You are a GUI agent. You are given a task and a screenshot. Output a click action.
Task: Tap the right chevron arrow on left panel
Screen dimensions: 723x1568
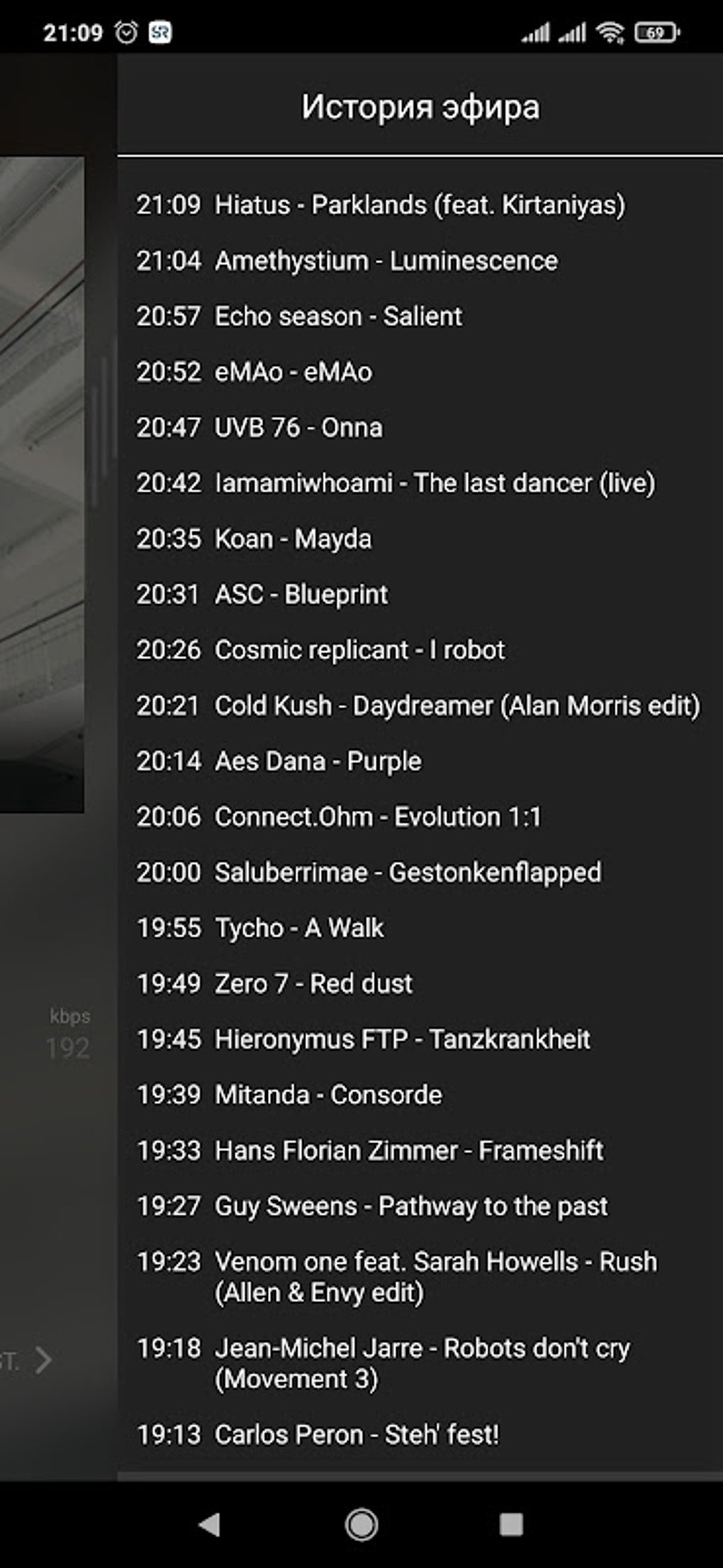(44, 1360)
